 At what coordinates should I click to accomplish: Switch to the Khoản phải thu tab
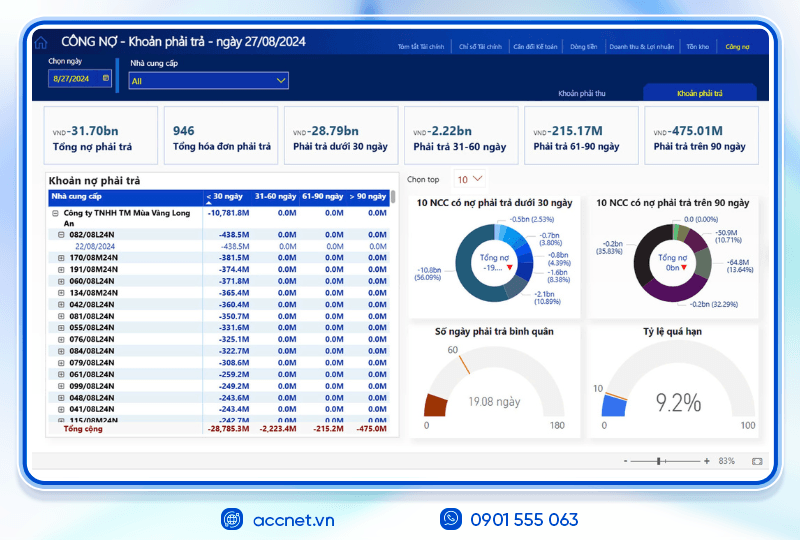tap(582, 93)
